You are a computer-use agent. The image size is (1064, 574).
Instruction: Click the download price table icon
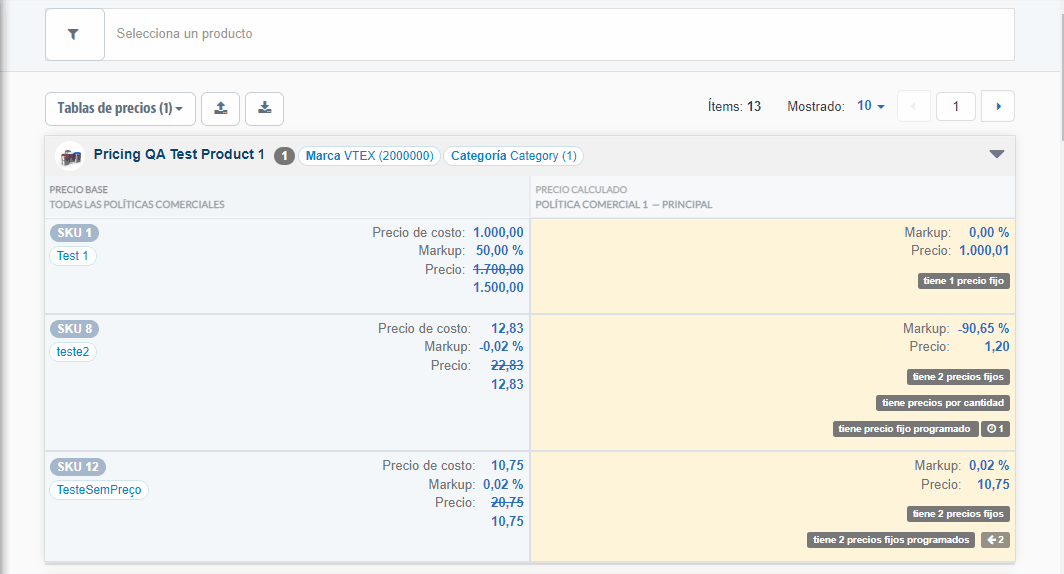click(264, 108)
